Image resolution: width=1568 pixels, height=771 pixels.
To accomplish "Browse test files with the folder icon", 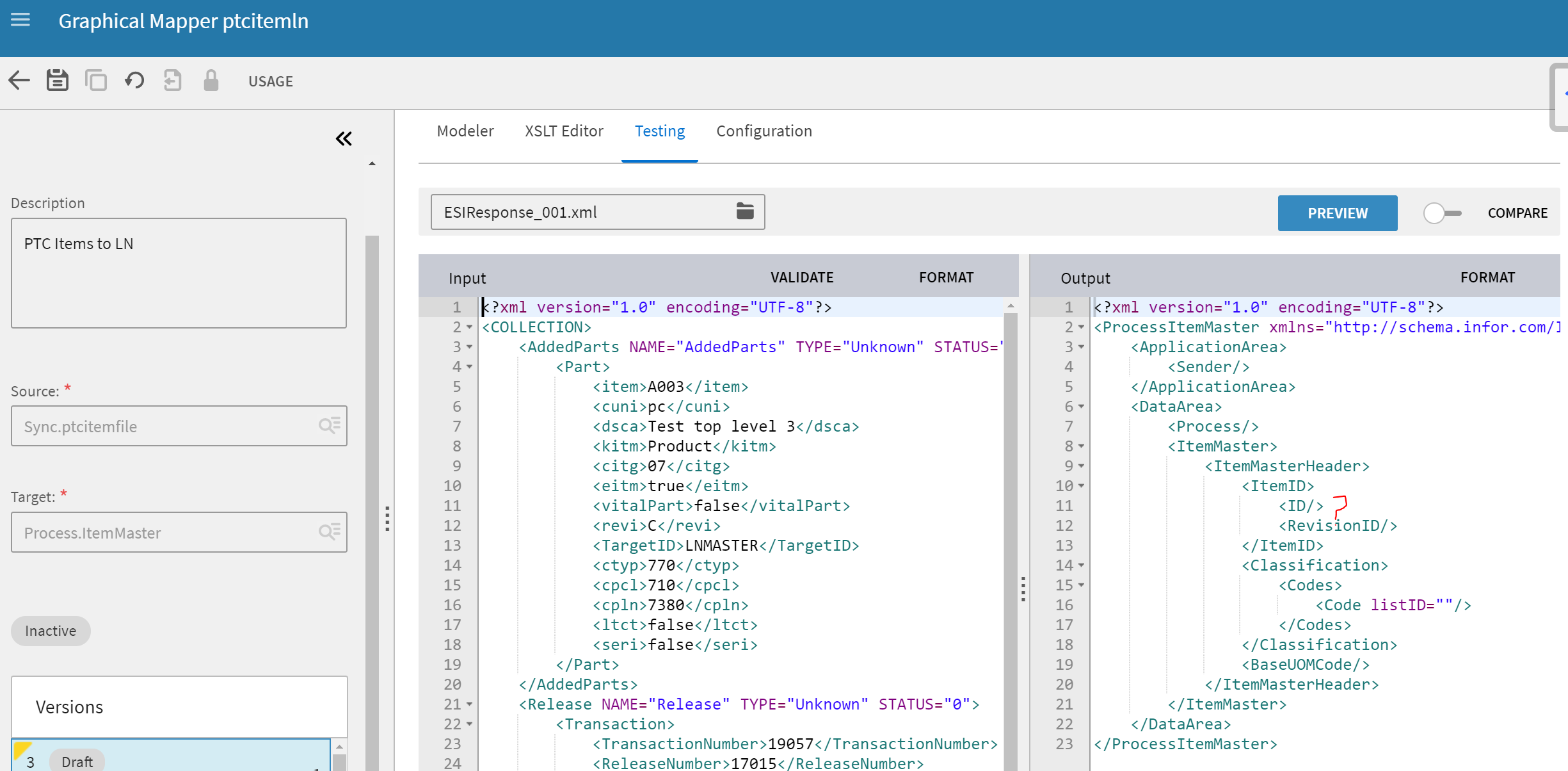I will pyautogui.click(x=745, y=211).
